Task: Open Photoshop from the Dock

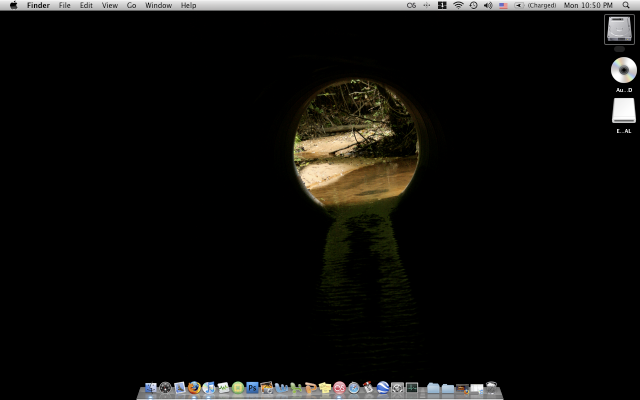Action: [253, 388]
